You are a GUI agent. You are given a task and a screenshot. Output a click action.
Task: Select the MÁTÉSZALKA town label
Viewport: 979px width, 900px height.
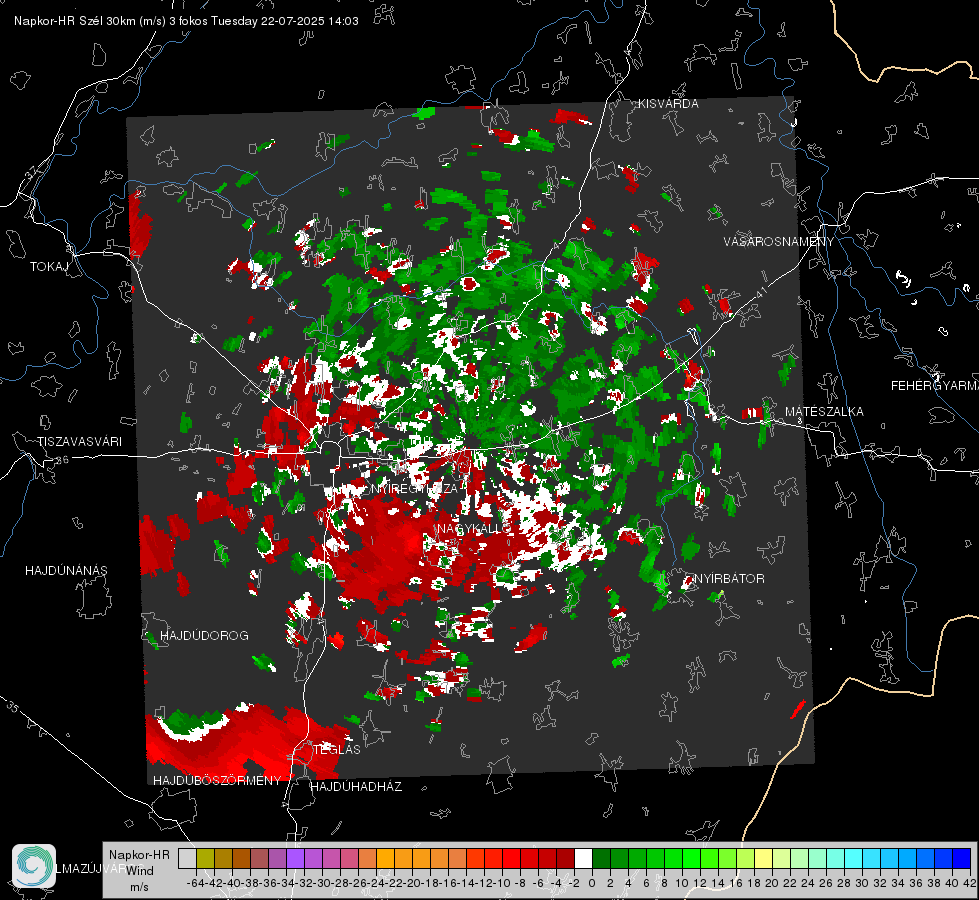coord(824,412)
